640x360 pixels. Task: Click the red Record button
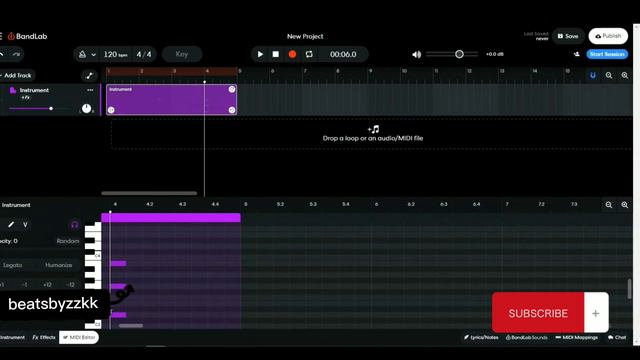[292, 54]
